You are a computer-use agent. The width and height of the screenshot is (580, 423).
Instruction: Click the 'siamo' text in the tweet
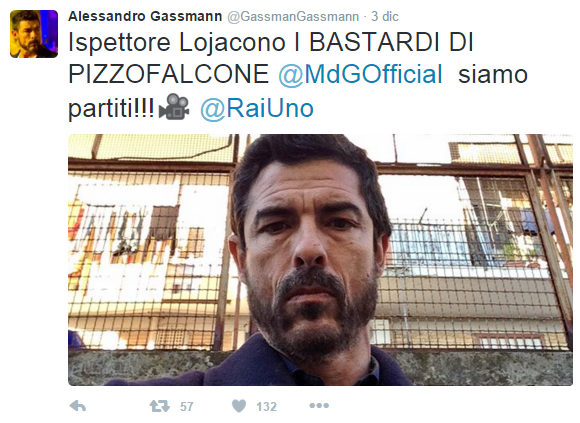click(x=493, y=74)
